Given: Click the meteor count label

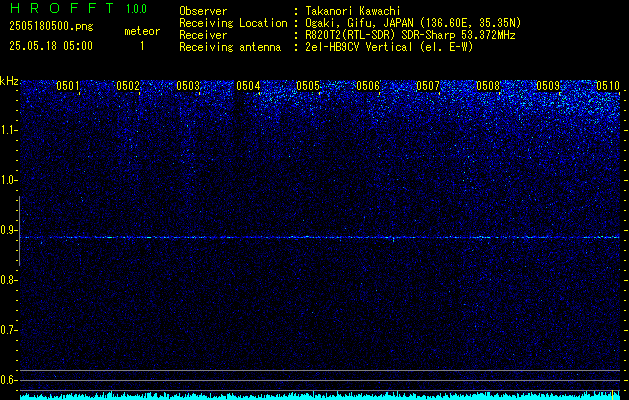Looking at the screenshot, I should tap(142, 31).
